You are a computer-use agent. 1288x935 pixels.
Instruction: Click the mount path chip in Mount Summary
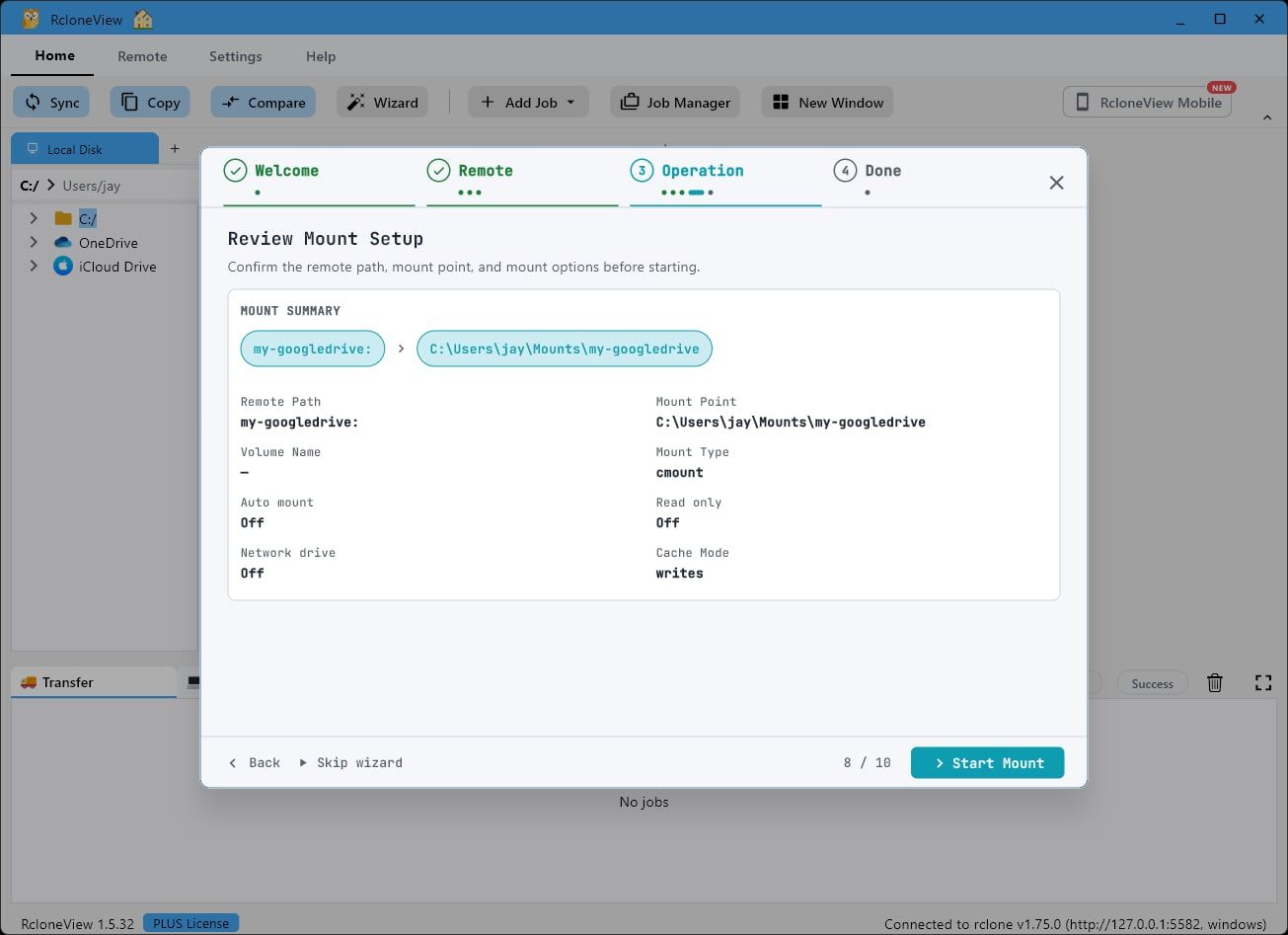click(565, 349)
